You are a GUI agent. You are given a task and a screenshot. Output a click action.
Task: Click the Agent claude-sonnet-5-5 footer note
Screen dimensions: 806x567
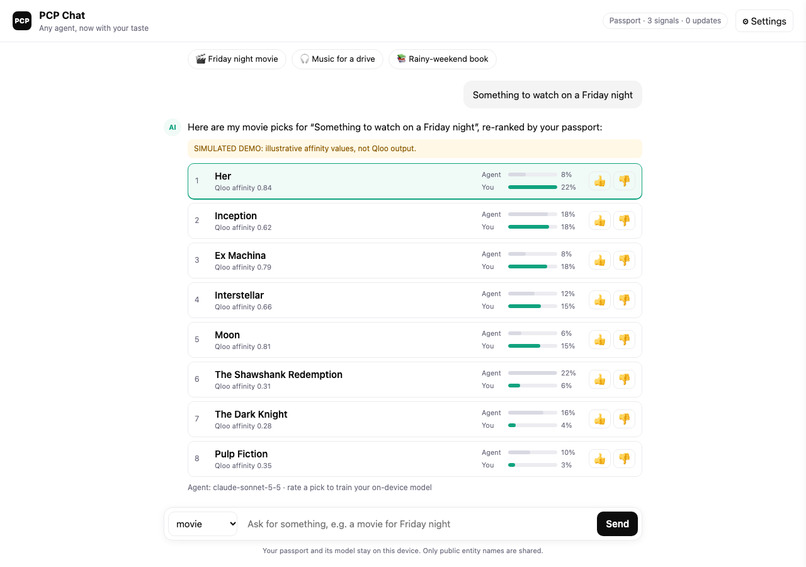309,487
